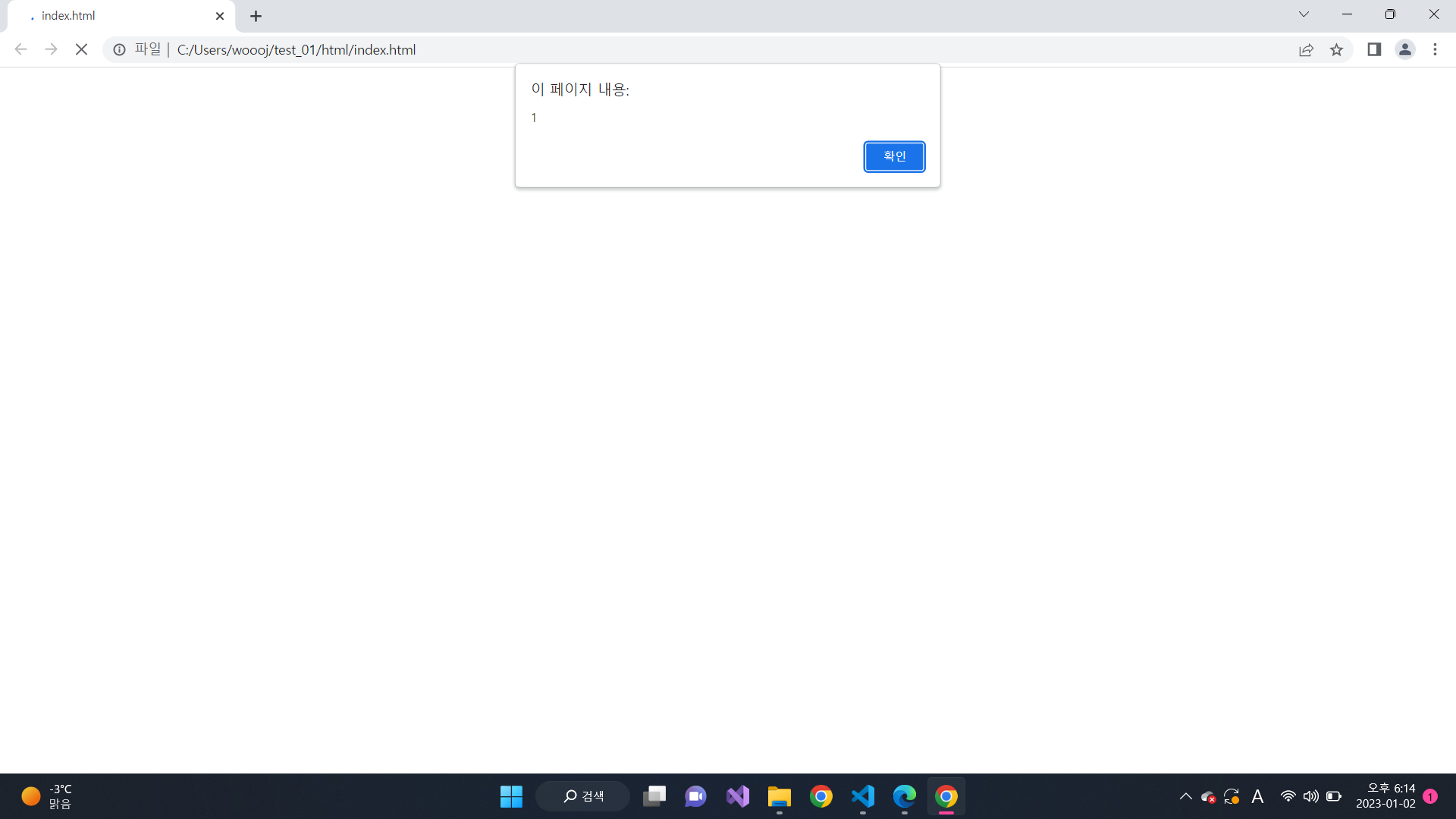Click the taskbar 검색 search box
1456x819 pixels.
tap(583, 796)
